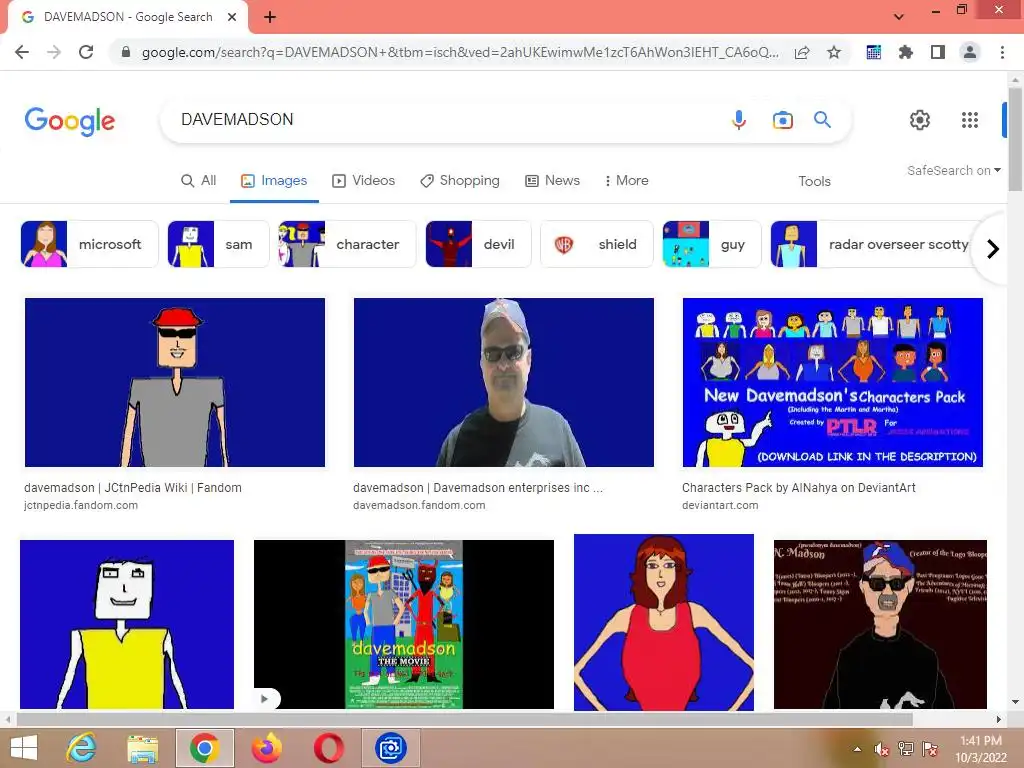Open the yellow shirt character image
Viewport: 1024px width, 768px height.
click(127, 624)
